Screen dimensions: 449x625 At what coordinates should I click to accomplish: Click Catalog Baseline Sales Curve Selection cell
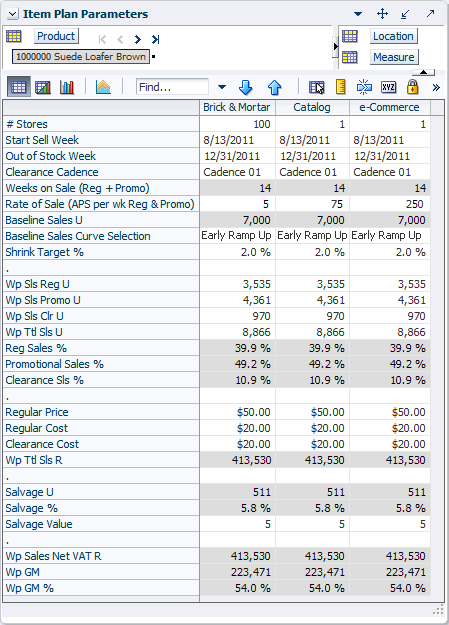[312, 236]
